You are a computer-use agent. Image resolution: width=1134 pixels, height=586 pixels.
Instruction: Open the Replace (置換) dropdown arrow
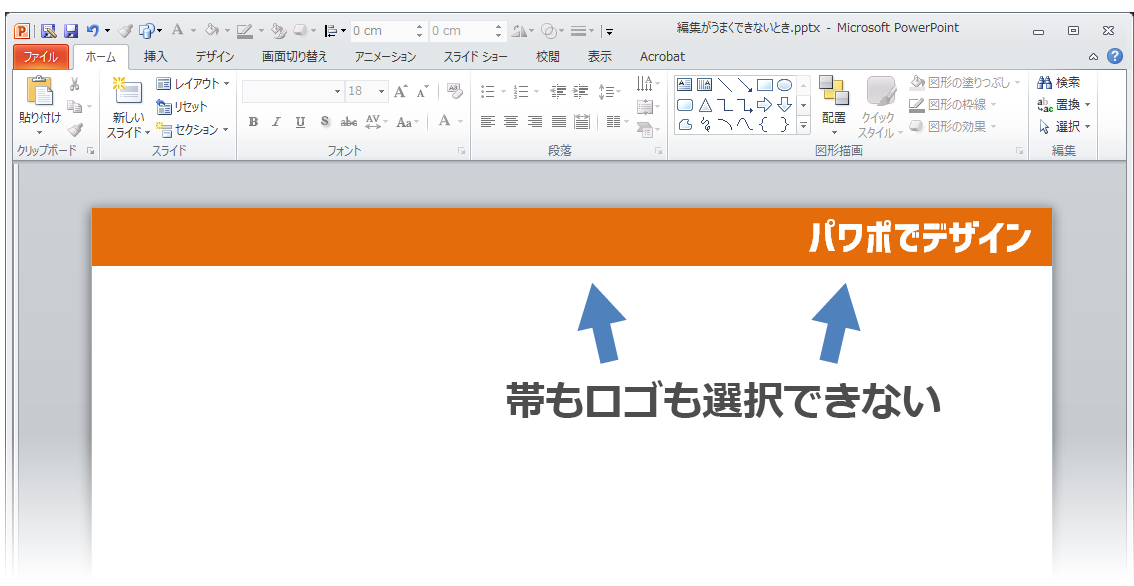[x=1088, y=105]
